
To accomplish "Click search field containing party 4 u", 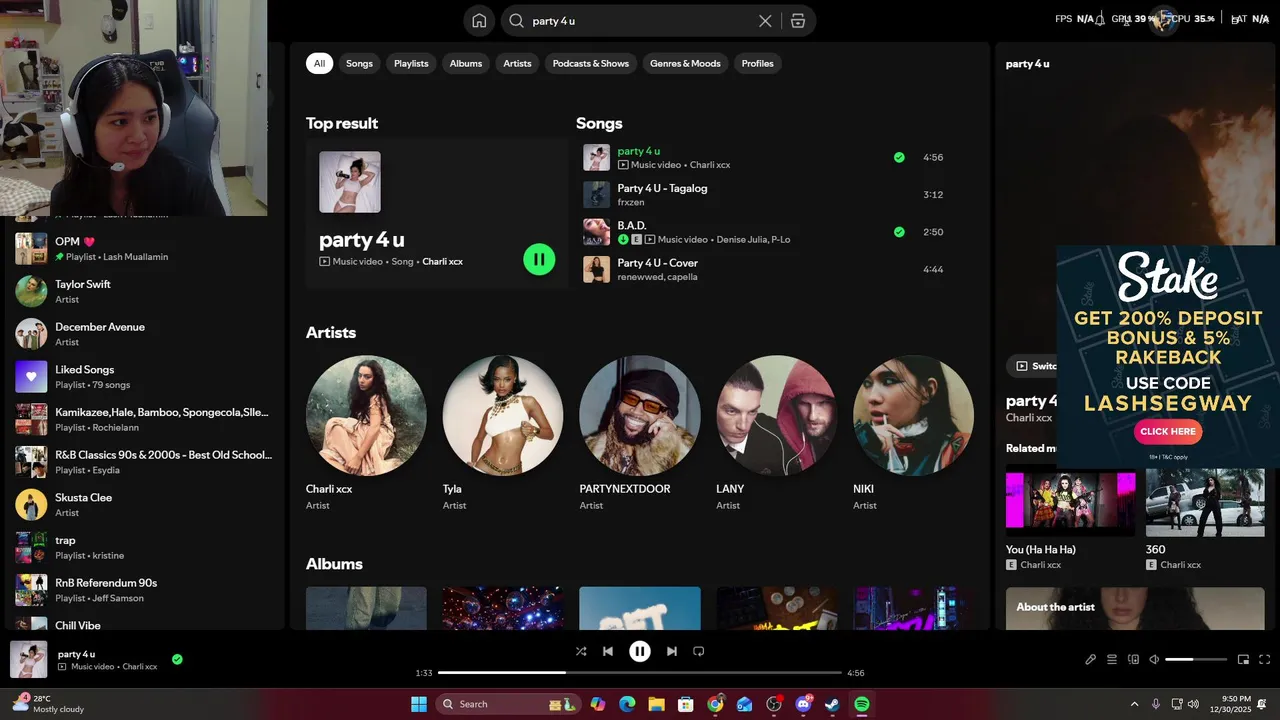I will pyautogui.click(x=640, y=21).
